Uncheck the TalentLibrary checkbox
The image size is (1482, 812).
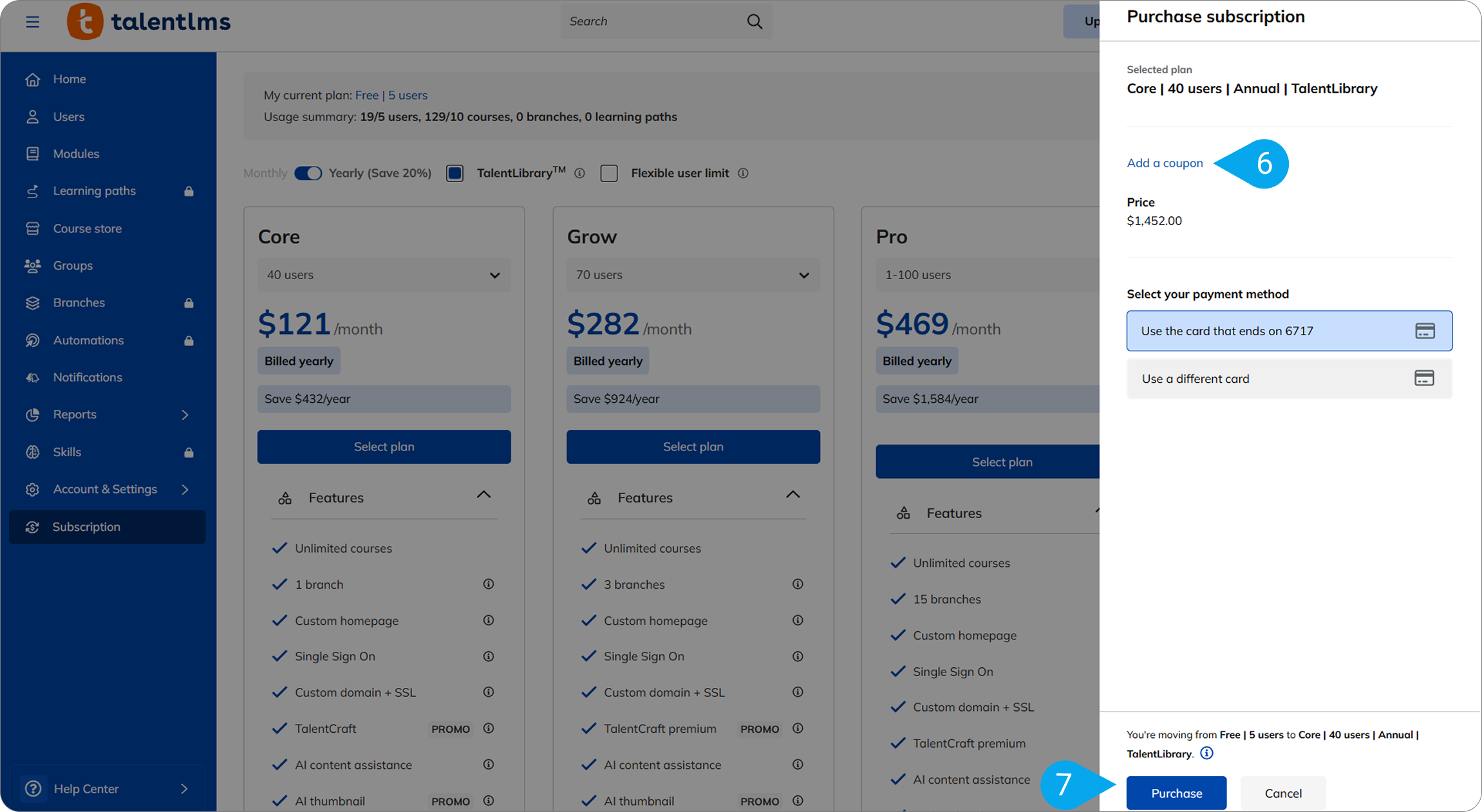coord(455,173)
